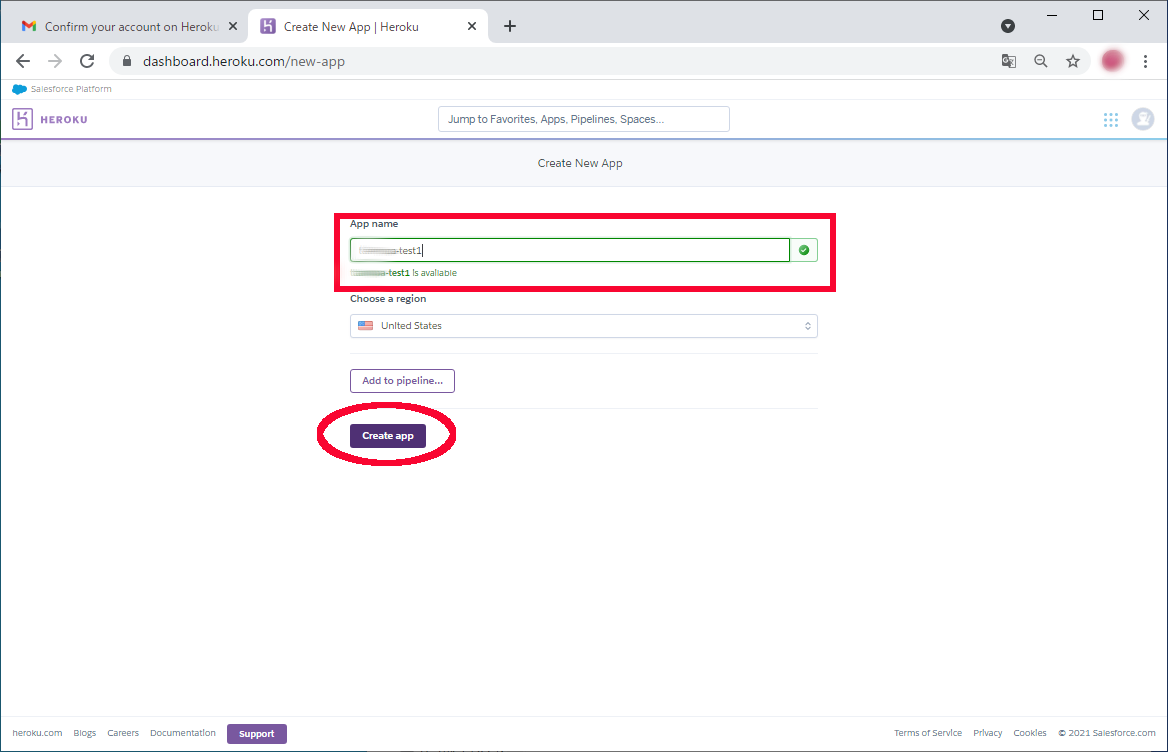This screenshot has width=1168, height=752.
Task: Click the zoom magnifier icon in address bar
Action: 1041,61
